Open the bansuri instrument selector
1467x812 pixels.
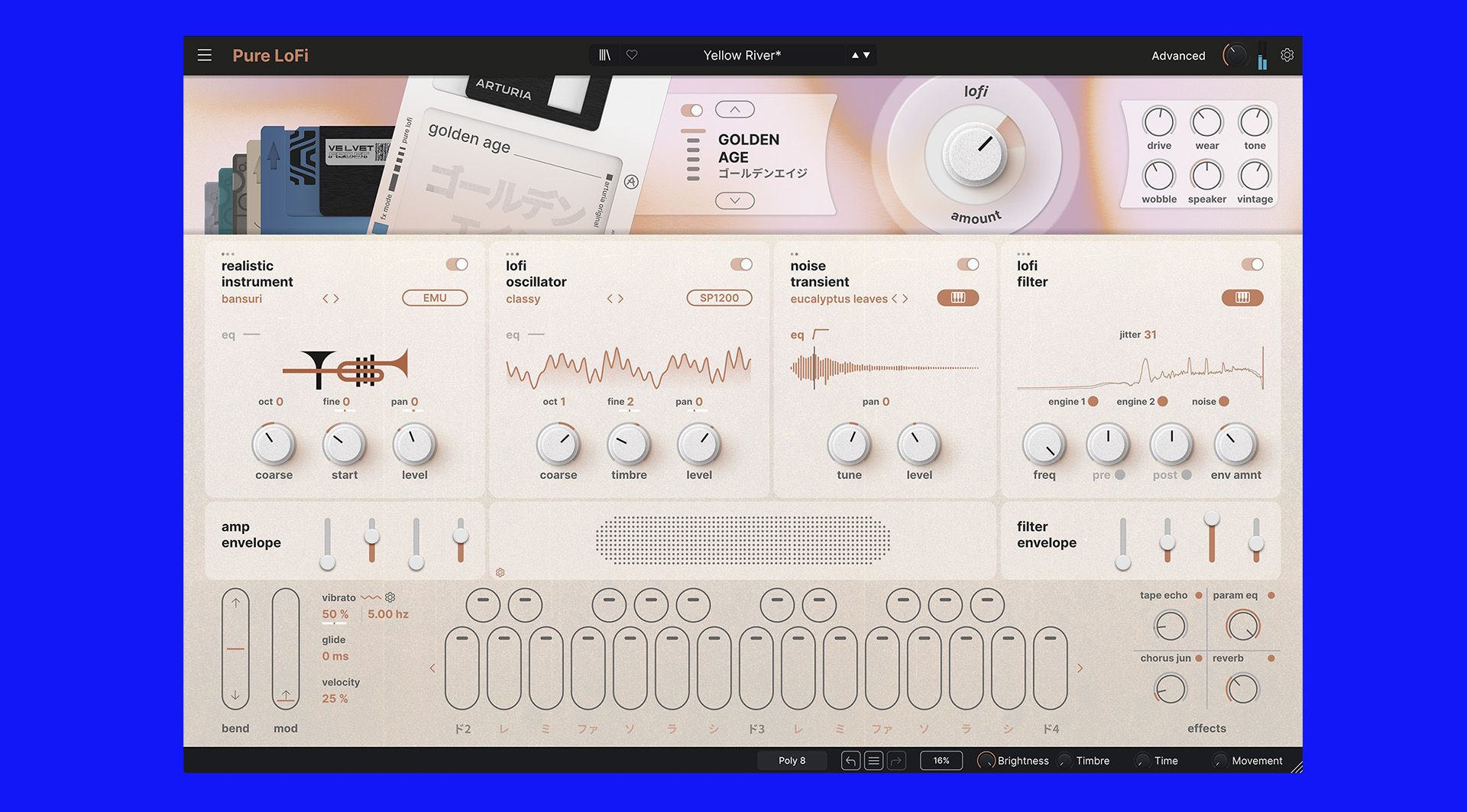[241, 299]
